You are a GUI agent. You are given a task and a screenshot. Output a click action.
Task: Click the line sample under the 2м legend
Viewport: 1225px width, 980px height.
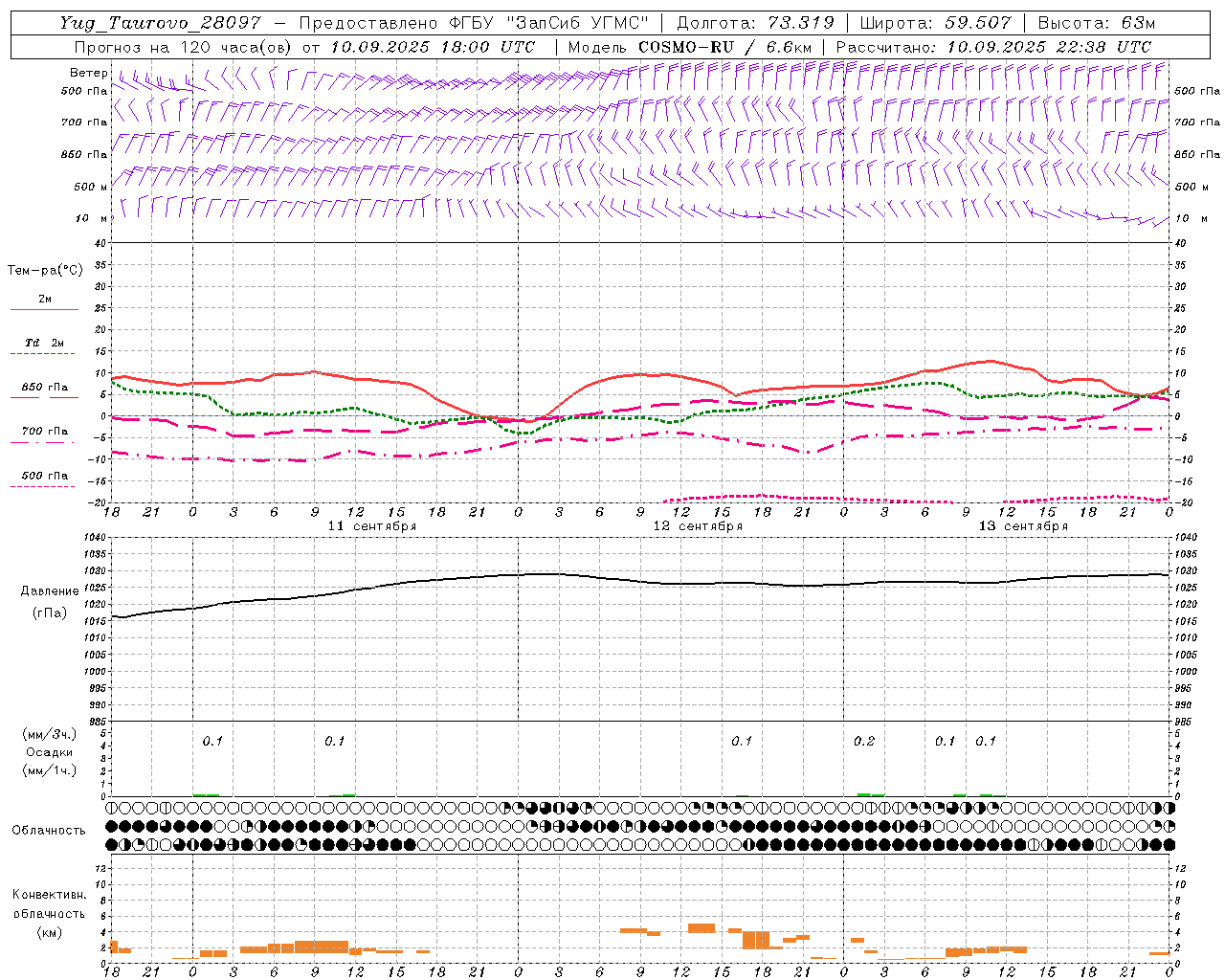coord(43,310)
